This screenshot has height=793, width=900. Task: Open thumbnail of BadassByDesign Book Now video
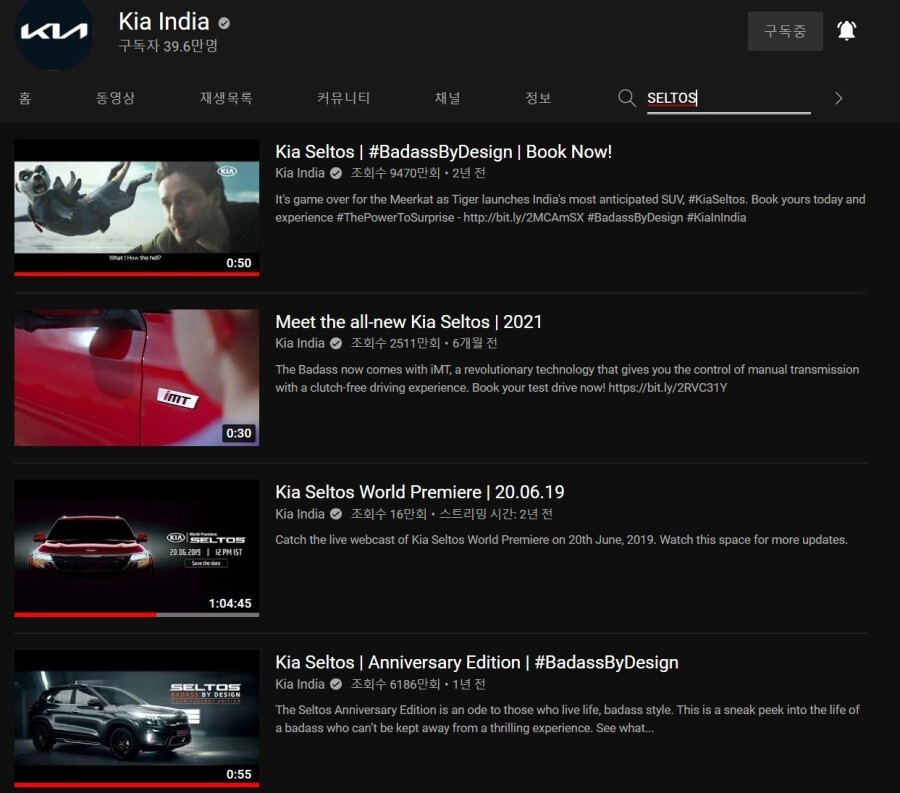click(137, 207)
